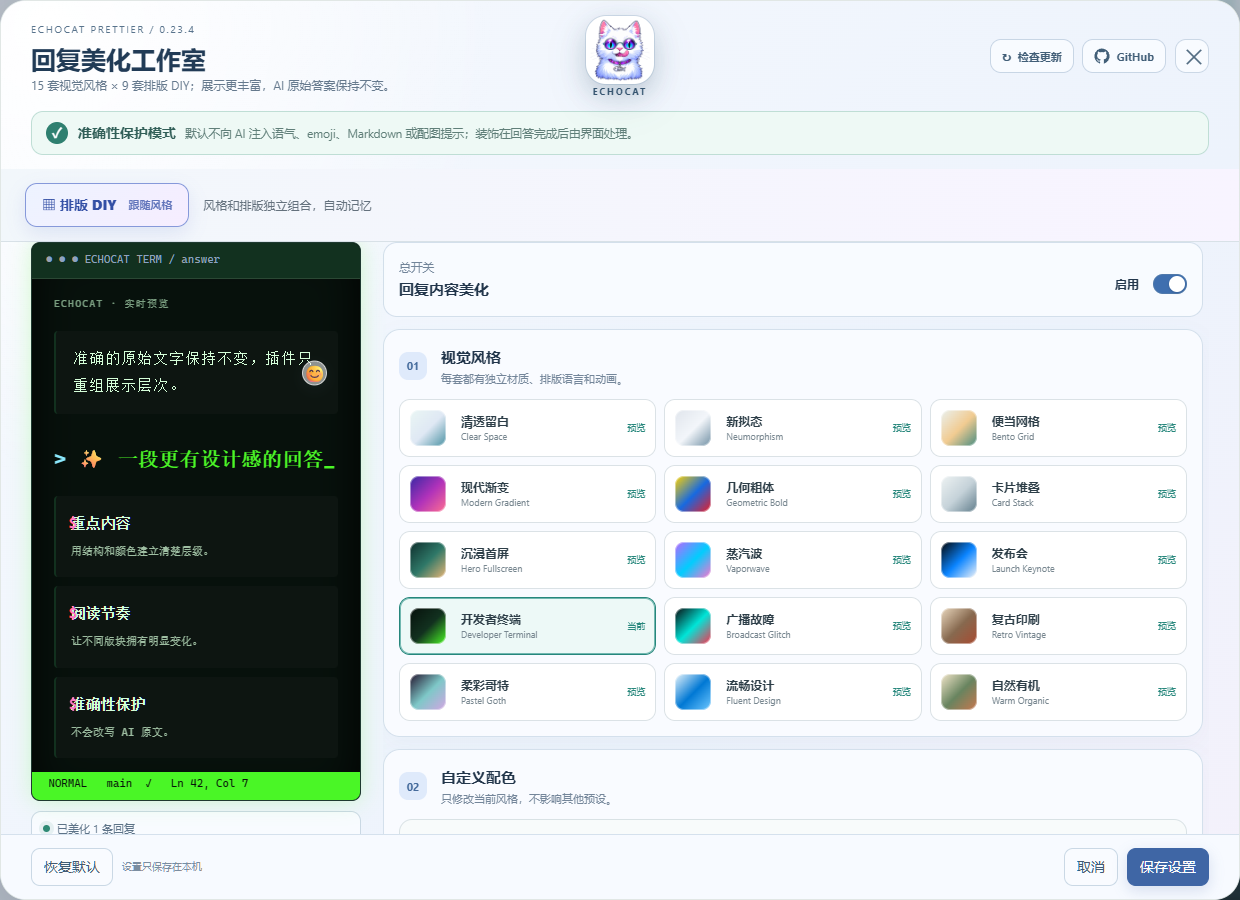Click 'Ln 42, Col 7' in status bar
This screenshot has height=900, width=1240.
click(x=209, y=784)
